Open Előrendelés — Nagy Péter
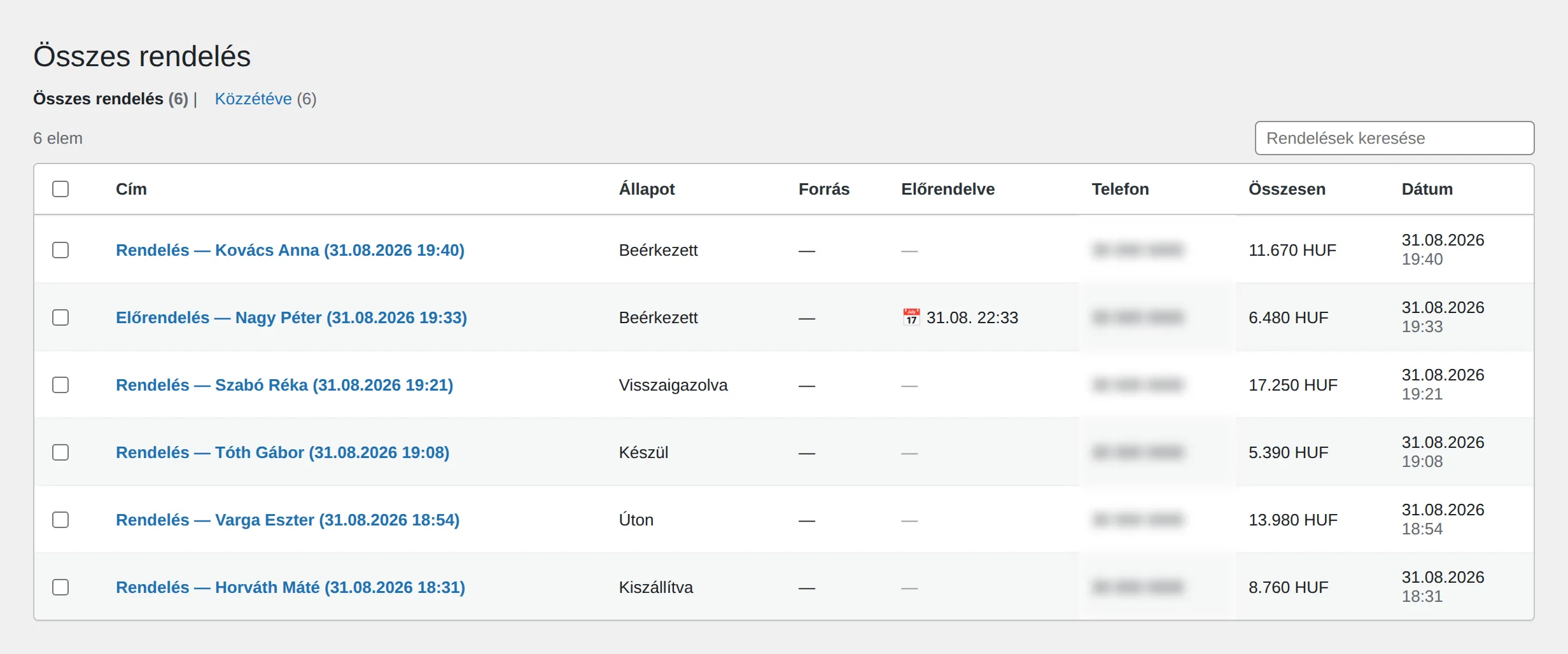Viewport: 1568px width, 654px height. (x=291, y=317)
